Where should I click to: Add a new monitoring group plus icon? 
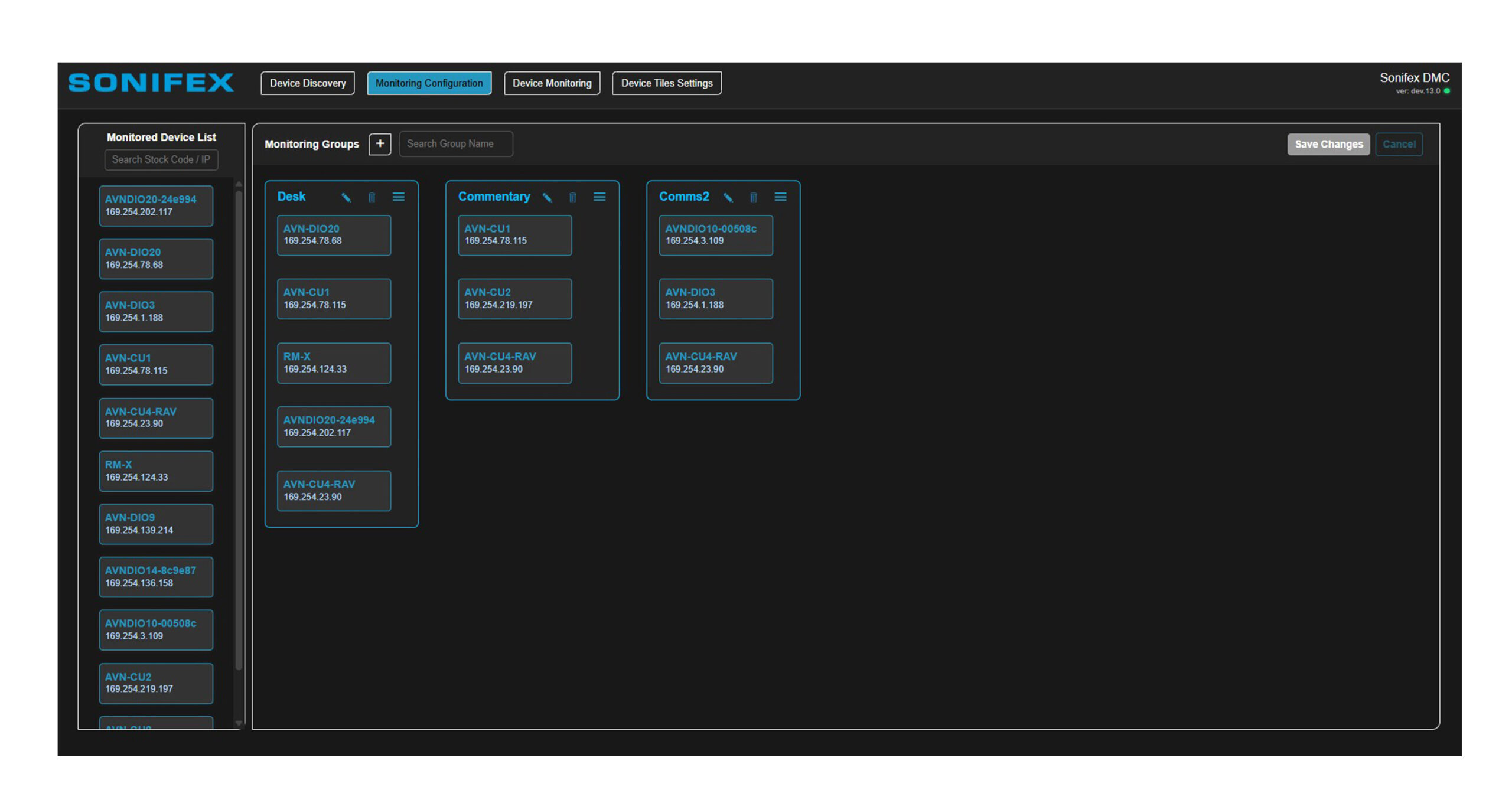coord(380,143)
